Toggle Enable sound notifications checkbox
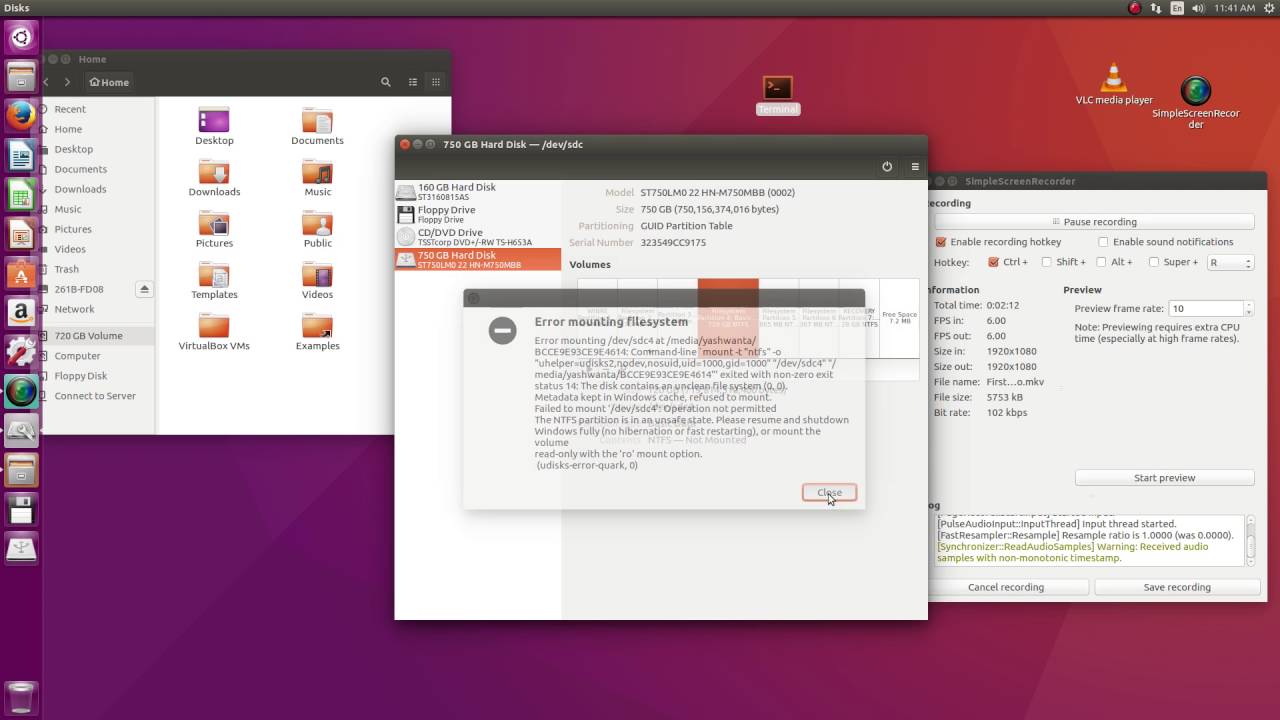This screenshot has height=720, width=1280. click(1103, 242)
